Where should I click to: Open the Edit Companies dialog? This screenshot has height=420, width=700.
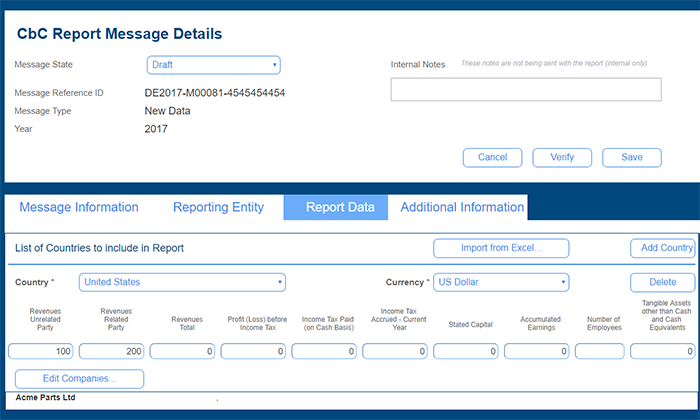(x=79, y=379)
